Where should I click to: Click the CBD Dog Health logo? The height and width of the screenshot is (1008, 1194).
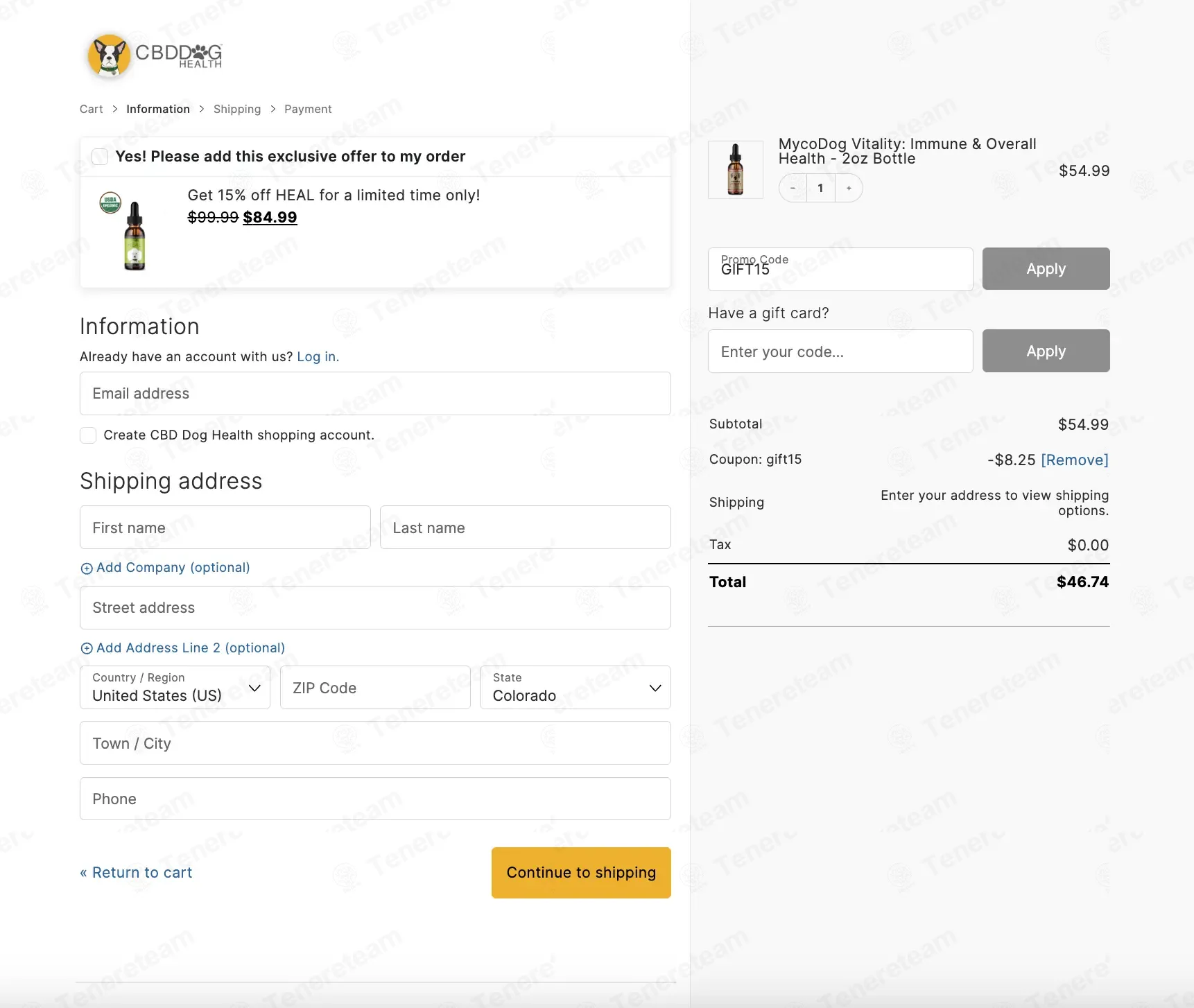pos(154,55)
